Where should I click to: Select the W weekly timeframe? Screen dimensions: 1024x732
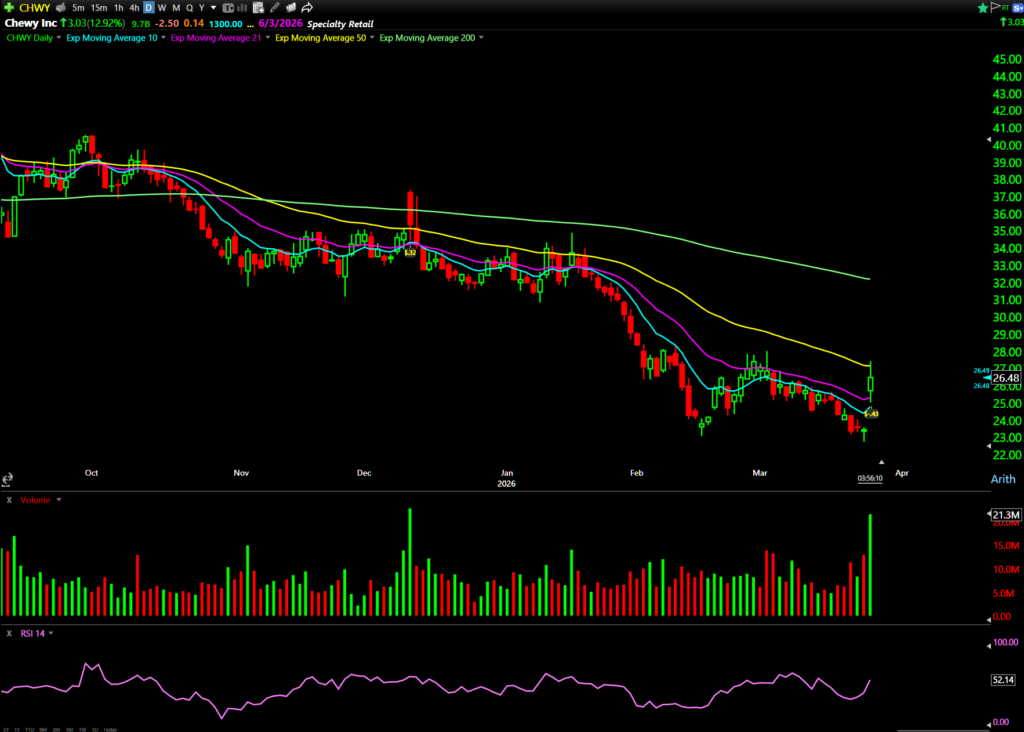point(161,8)
